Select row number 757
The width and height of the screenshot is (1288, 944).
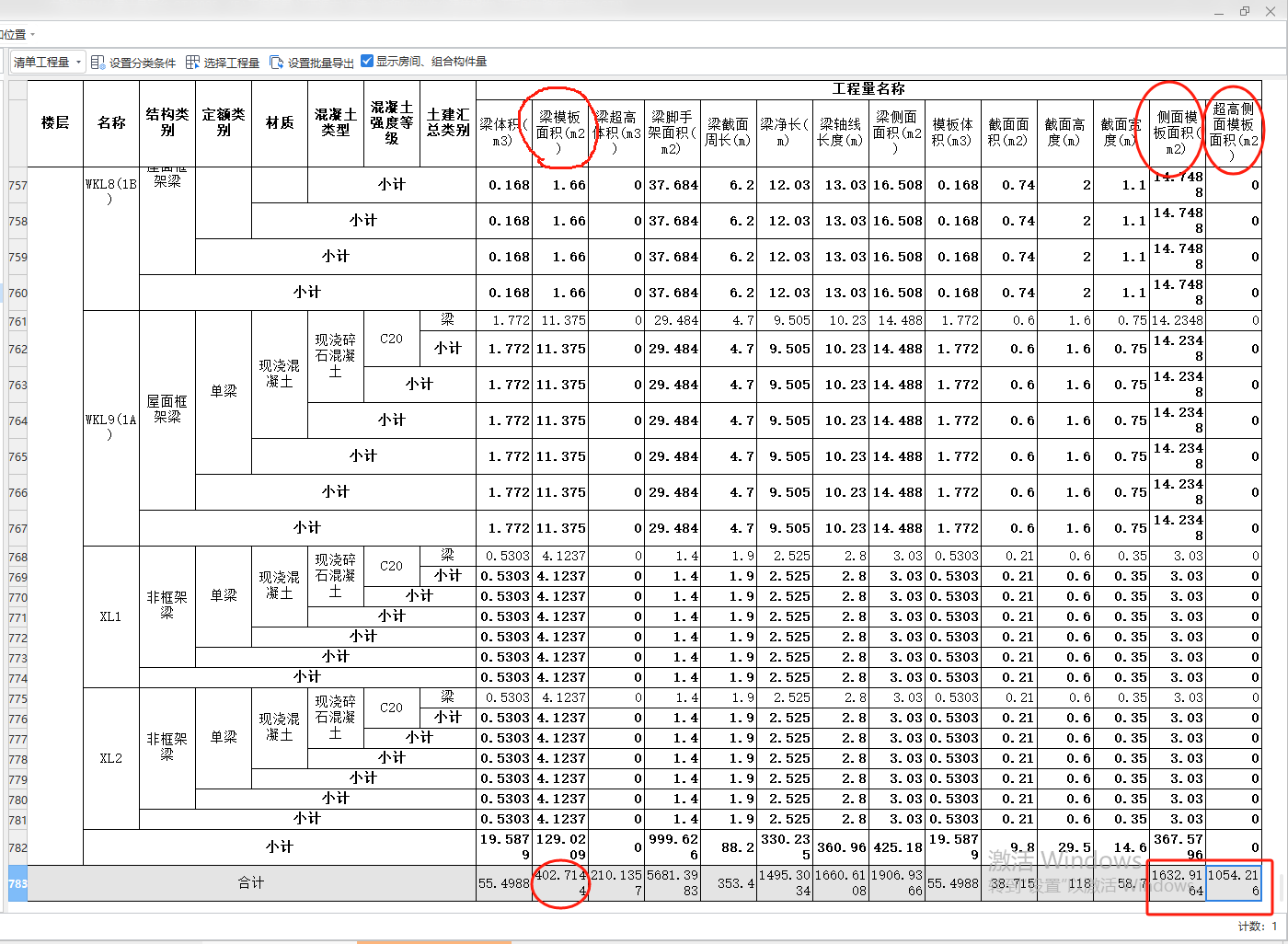tap(17, 185)
